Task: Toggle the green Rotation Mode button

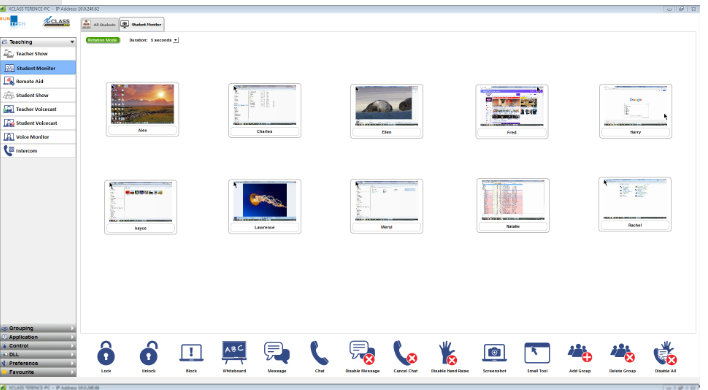Action: [103, 40]
